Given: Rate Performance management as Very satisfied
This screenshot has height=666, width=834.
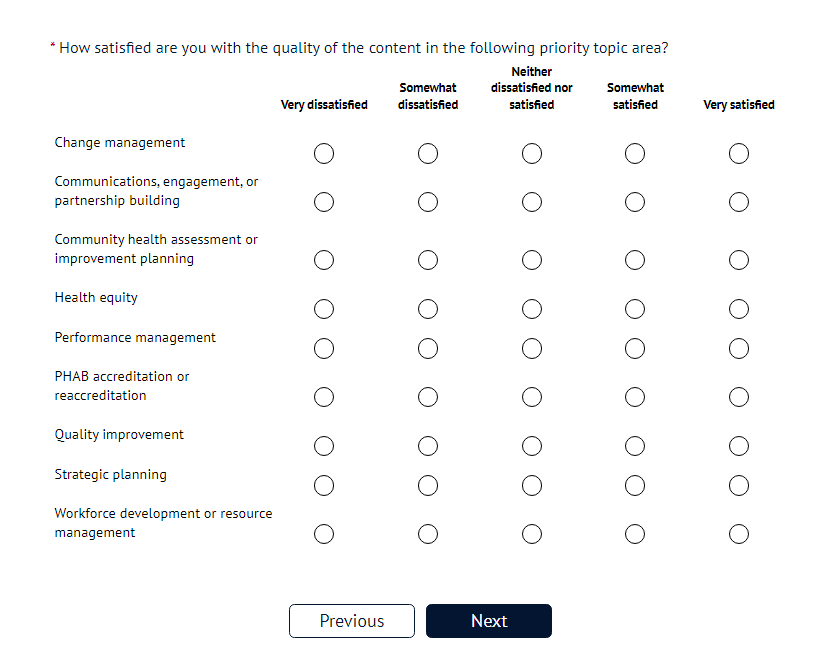Looking at the screenshot, I should coord(739,348).
